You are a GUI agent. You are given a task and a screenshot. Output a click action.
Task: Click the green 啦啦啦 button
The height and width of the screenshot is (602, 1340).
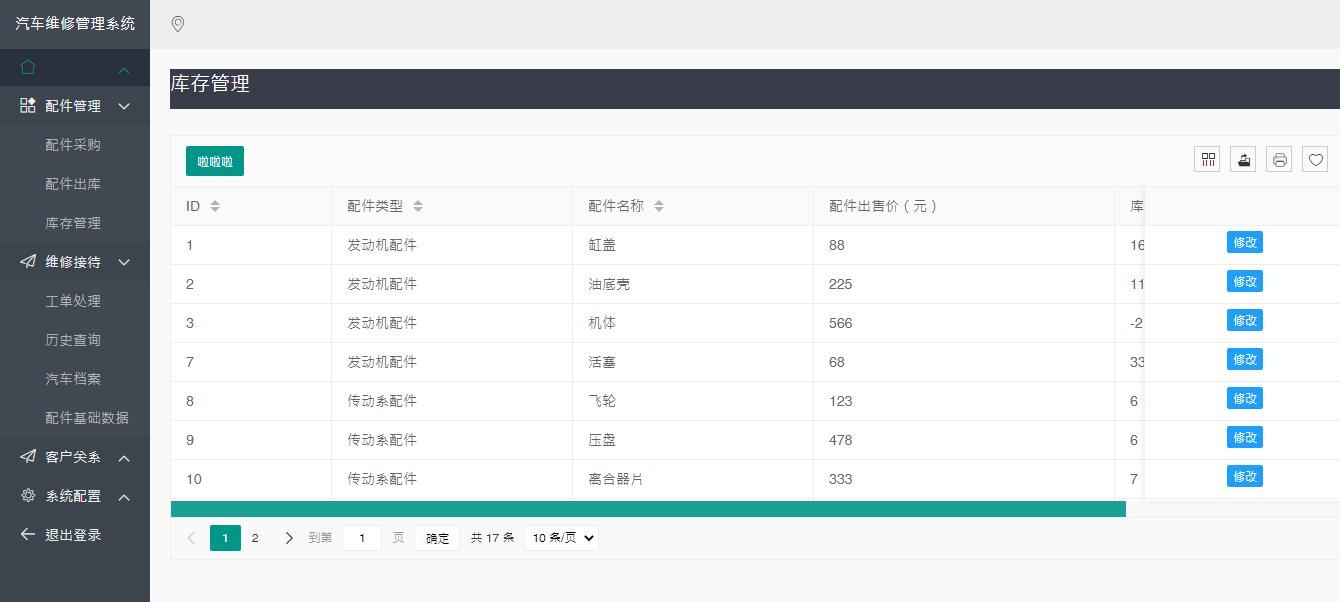215,161
